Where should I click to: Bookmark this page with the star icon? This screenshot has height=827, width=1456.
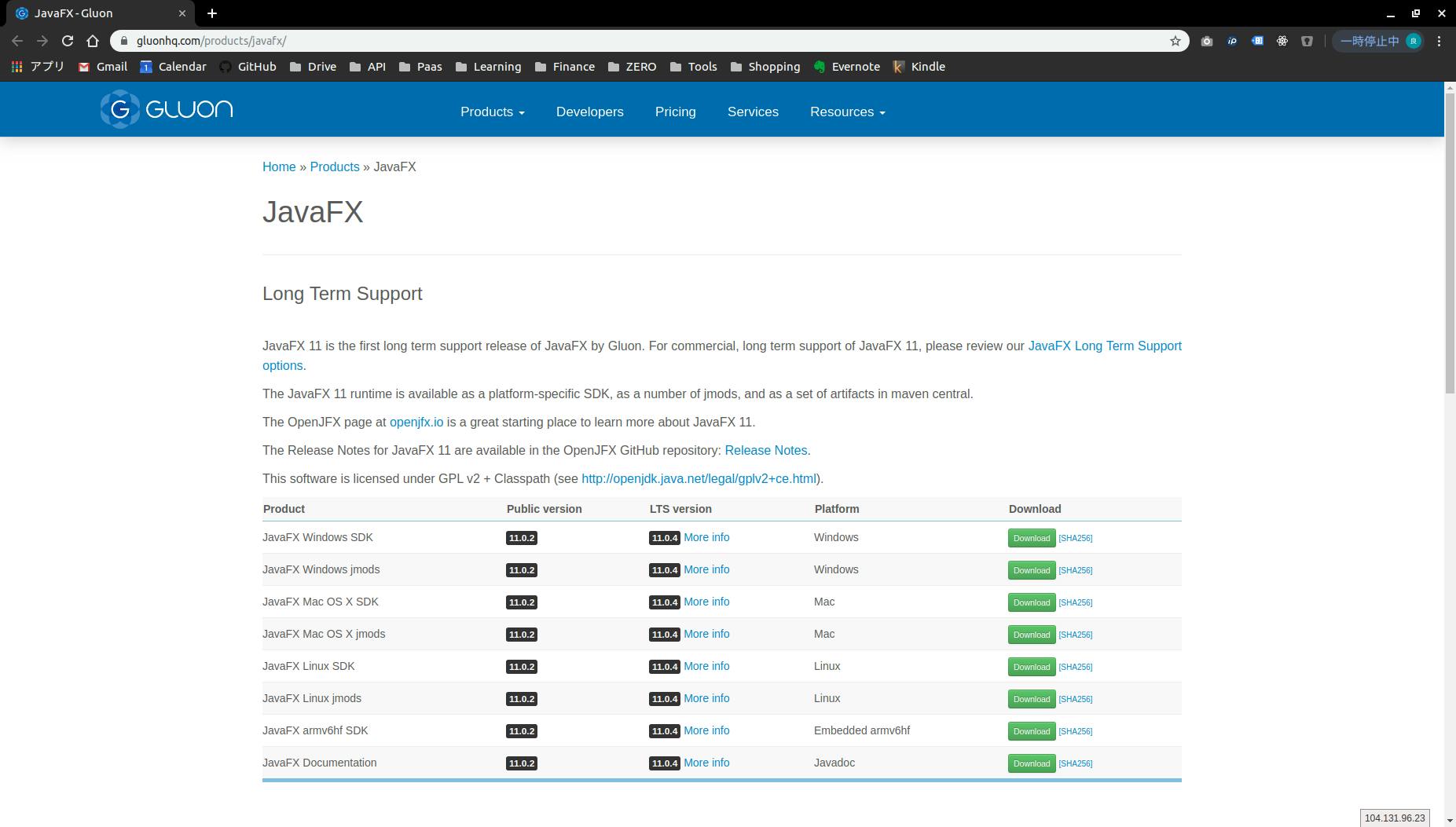(1174, 41)
